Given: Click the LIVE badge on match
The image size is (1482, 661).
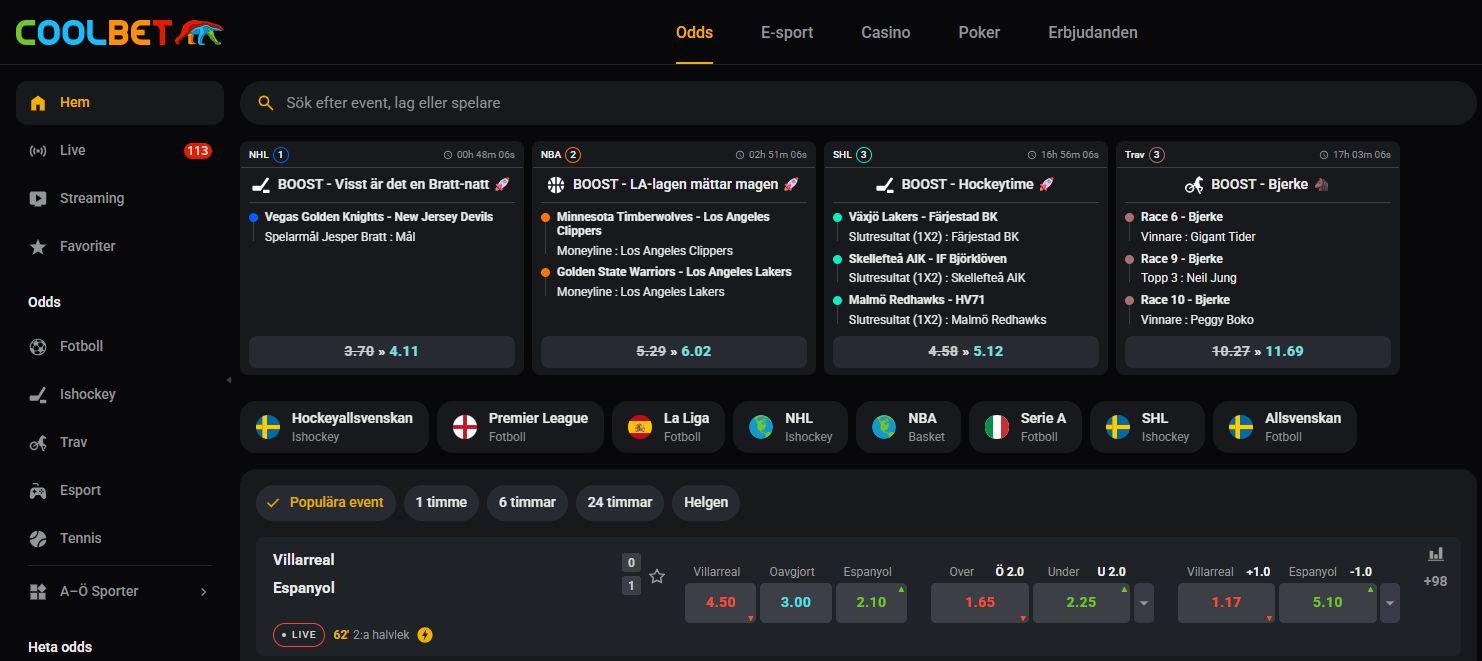Looking at the screenshot, I should 299,635.
